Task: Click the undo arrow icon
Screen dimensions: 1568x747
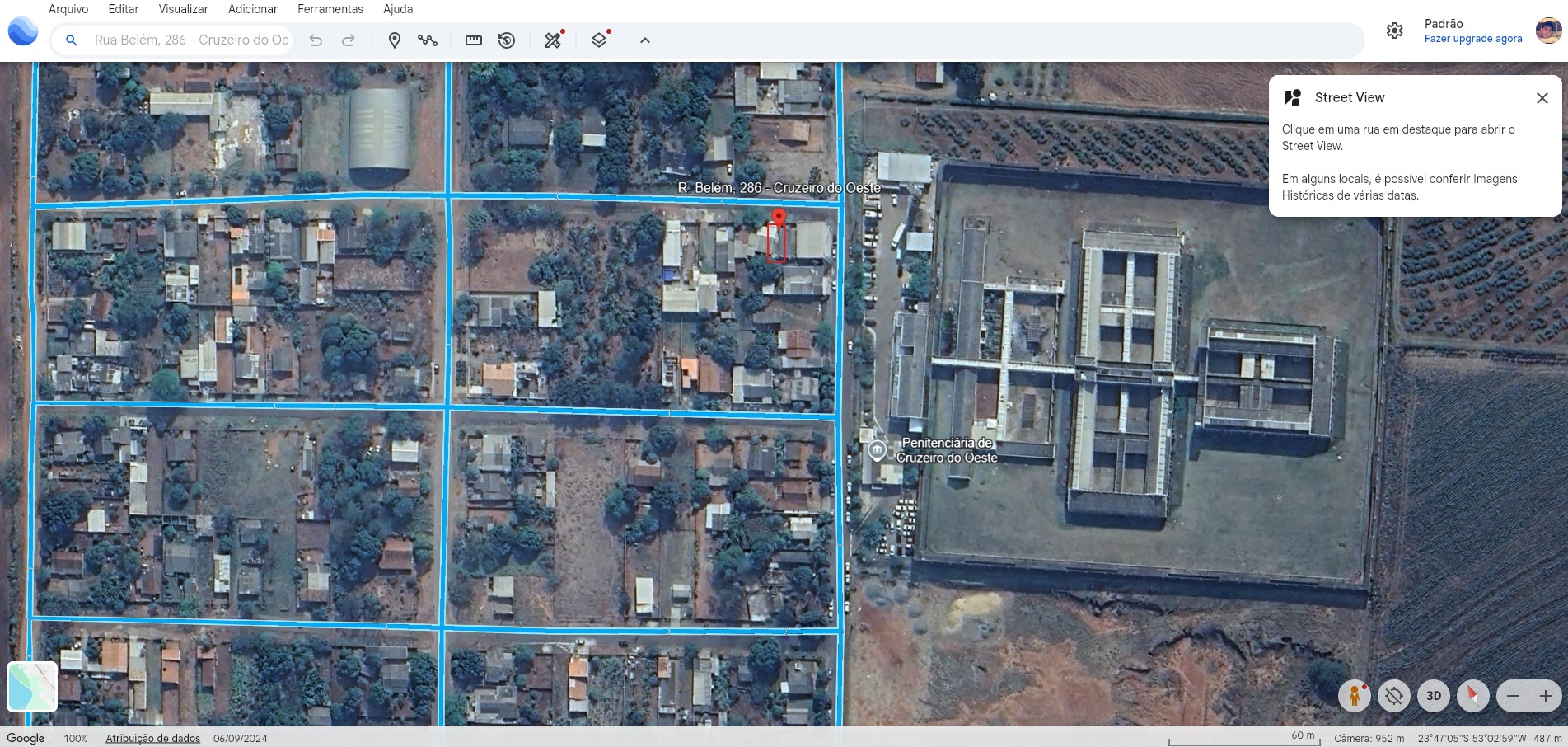Action: coord(316,40)
